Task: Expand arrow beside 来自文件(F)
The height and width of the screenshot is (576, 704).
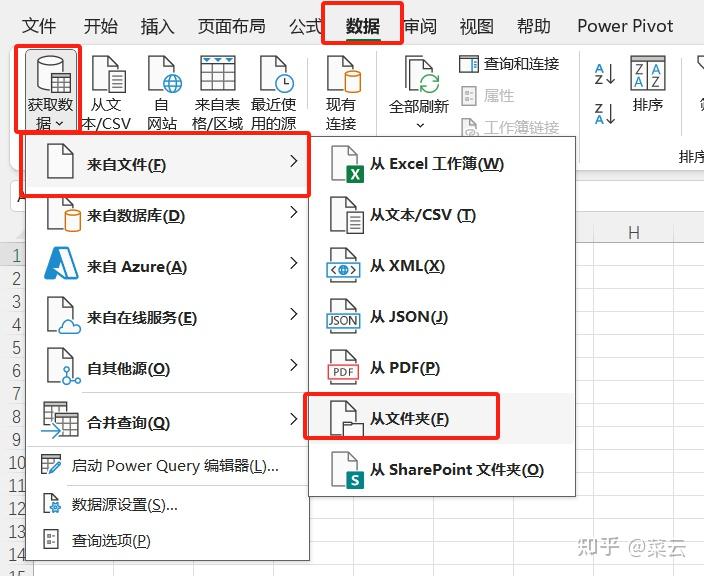Action: [294, 161]
